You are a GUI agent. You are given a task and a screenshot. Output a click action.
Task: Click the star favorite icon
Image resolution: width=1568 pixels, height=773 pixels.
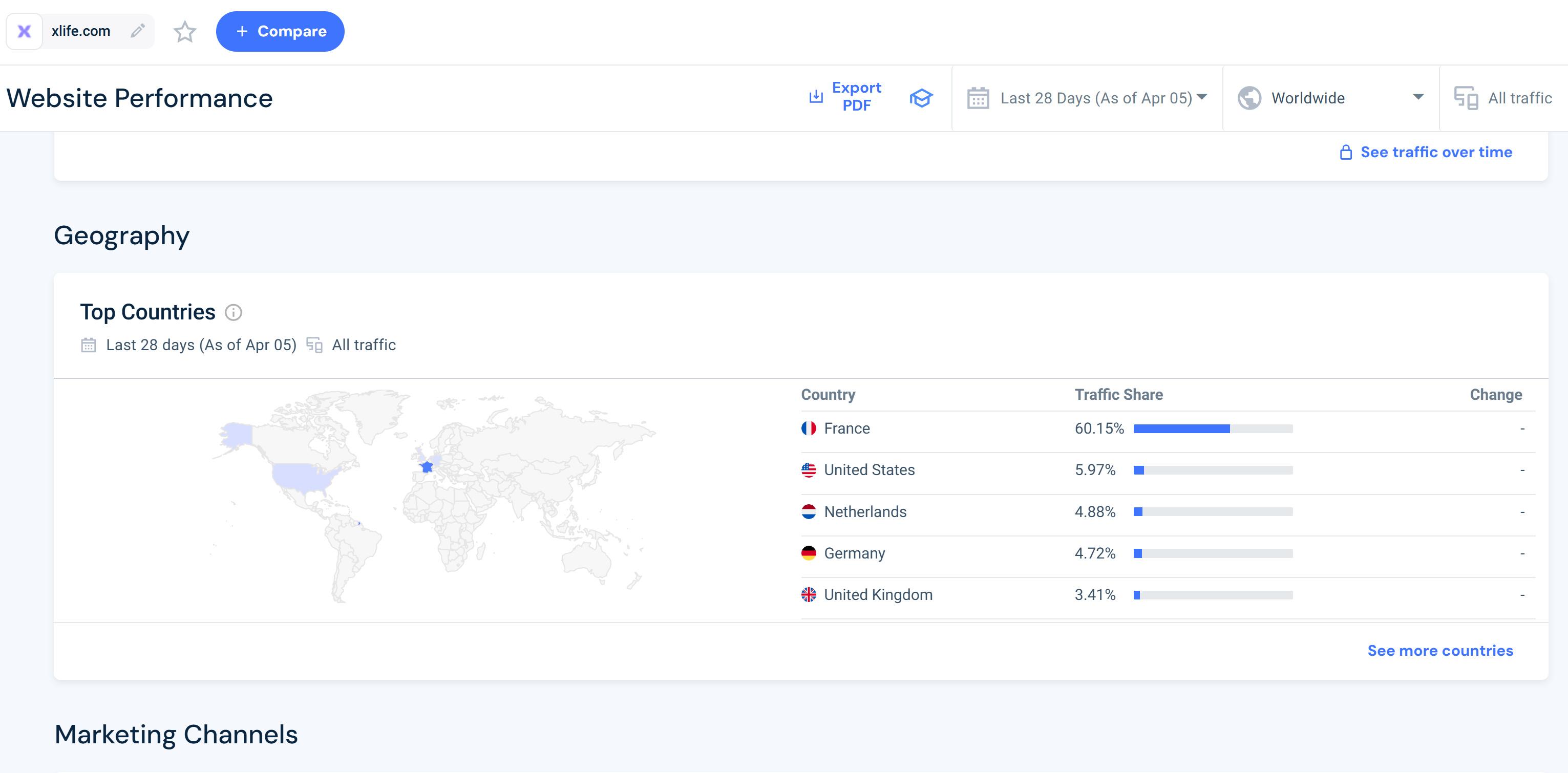click(184, 32)
